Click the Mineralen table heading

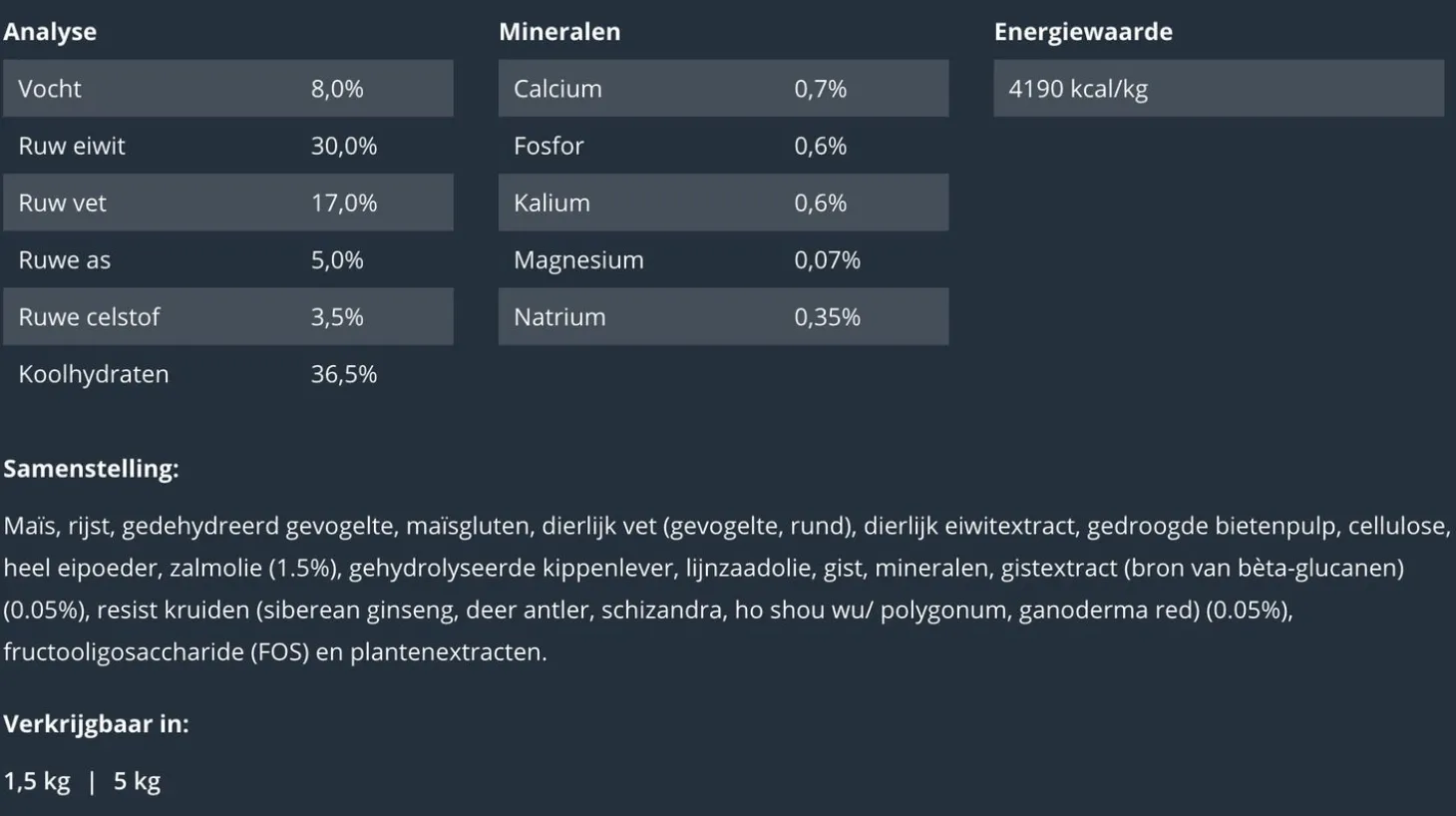coord(559,32)
